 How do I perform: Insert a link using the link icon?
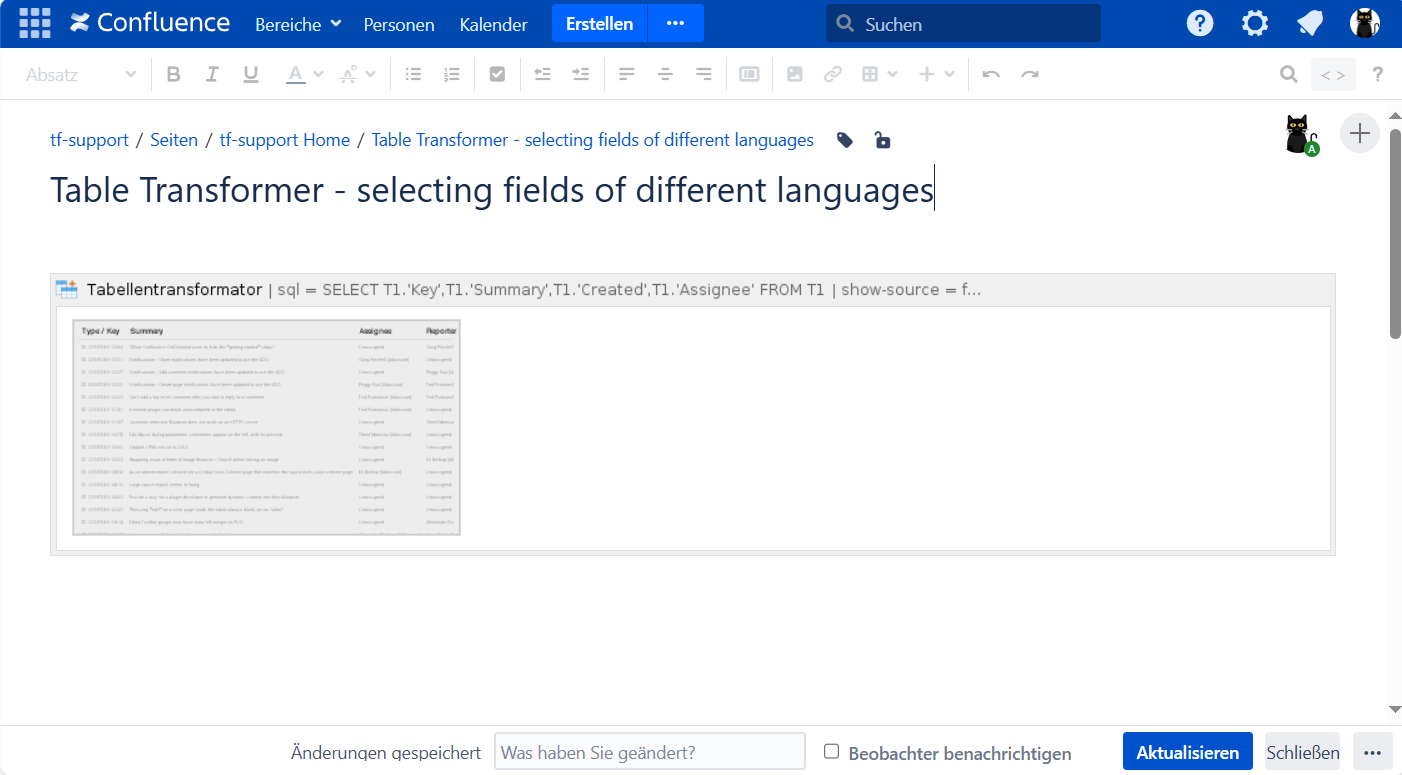[x=832, y=74]
